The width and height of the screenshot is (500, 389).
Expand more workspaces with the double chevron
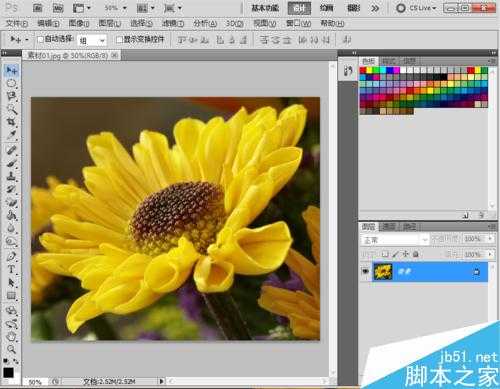pyautogui.click(x=375, y=8)
